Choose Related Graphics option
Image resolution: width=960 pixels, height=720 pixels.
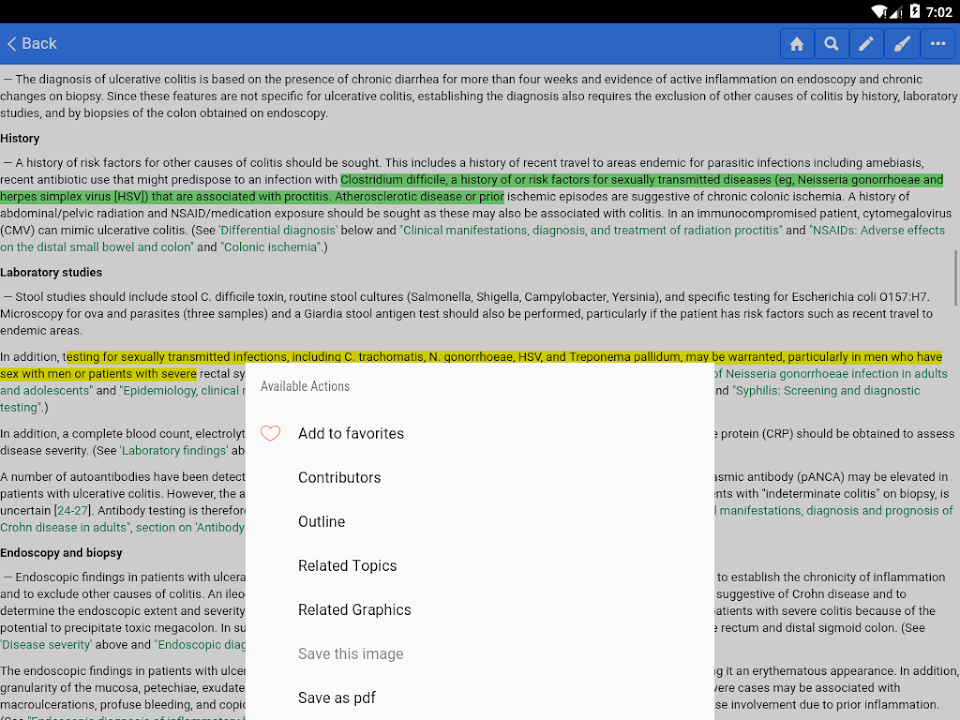[x=354, y=610]
